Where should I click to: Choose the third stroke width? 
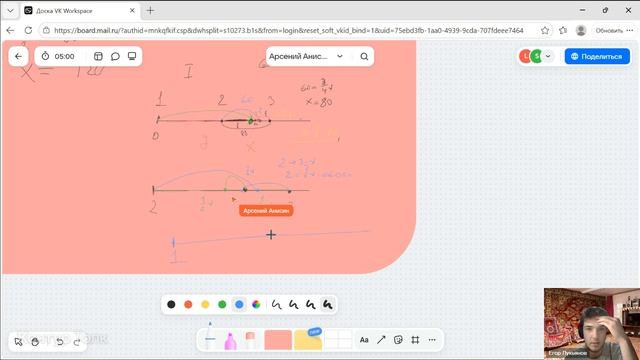[310, 304]
